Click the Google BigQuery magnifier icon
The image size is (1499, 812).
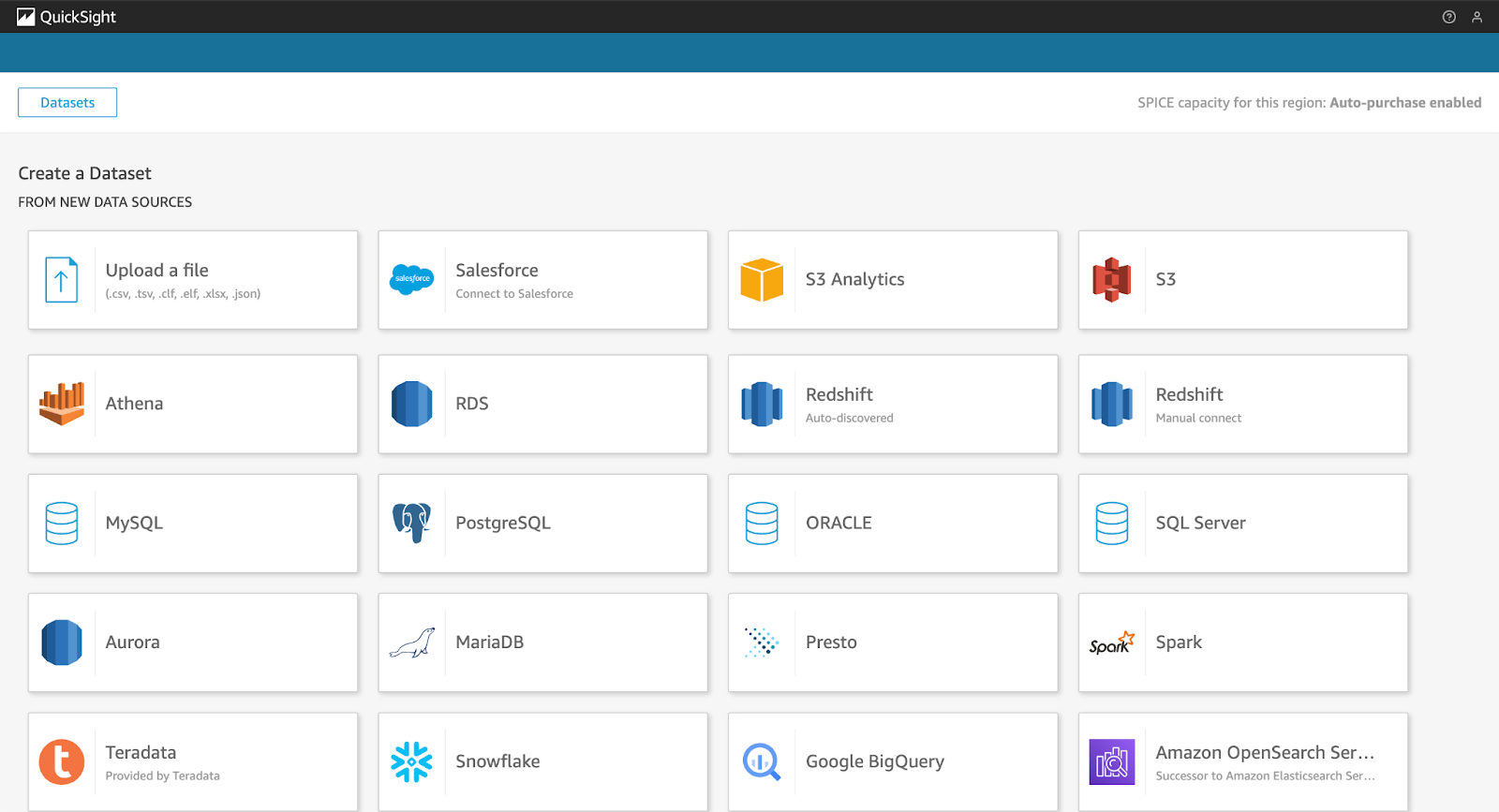point(762,761)
